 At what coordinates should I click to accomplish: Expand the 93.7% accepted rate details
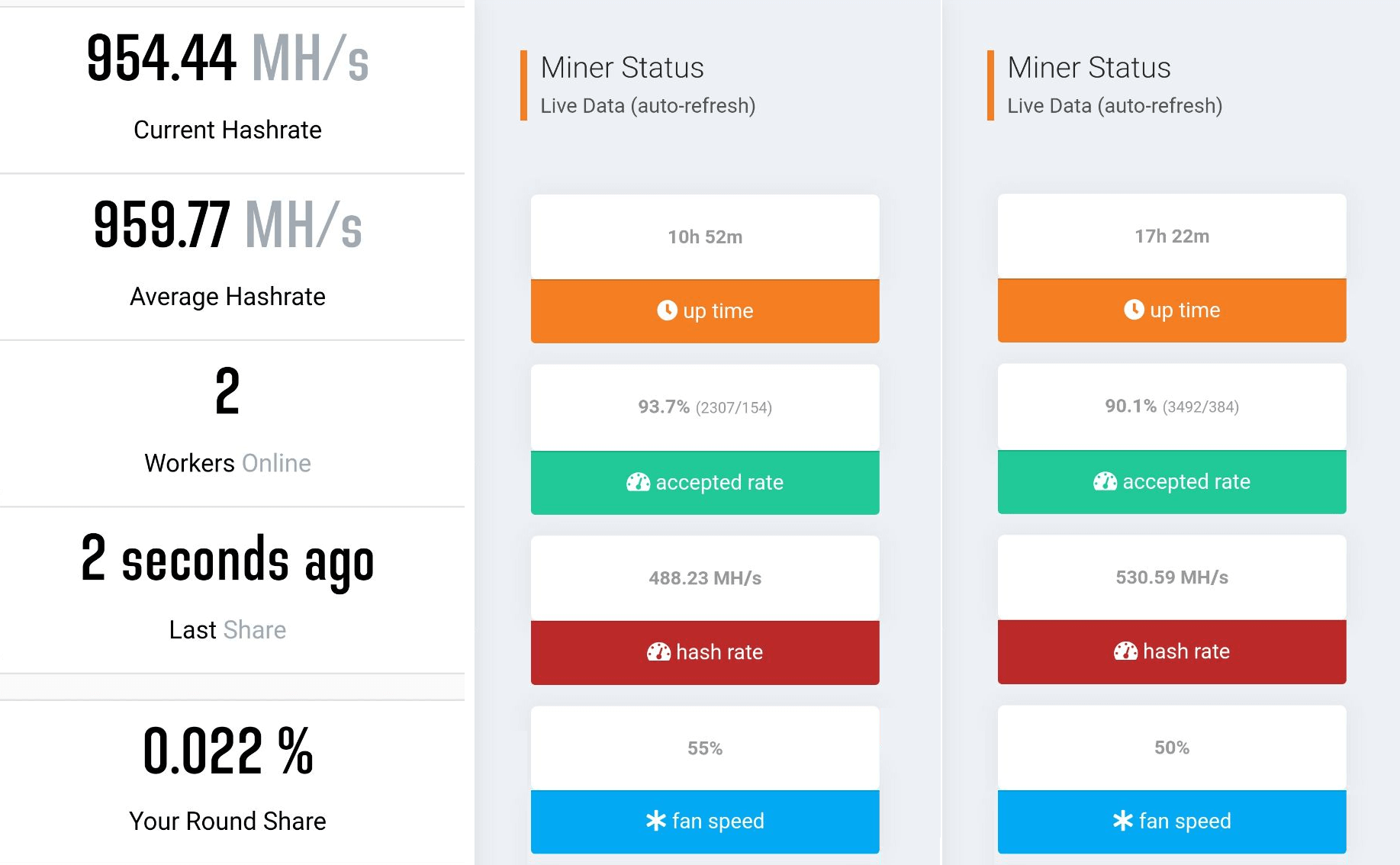(703, 407)
